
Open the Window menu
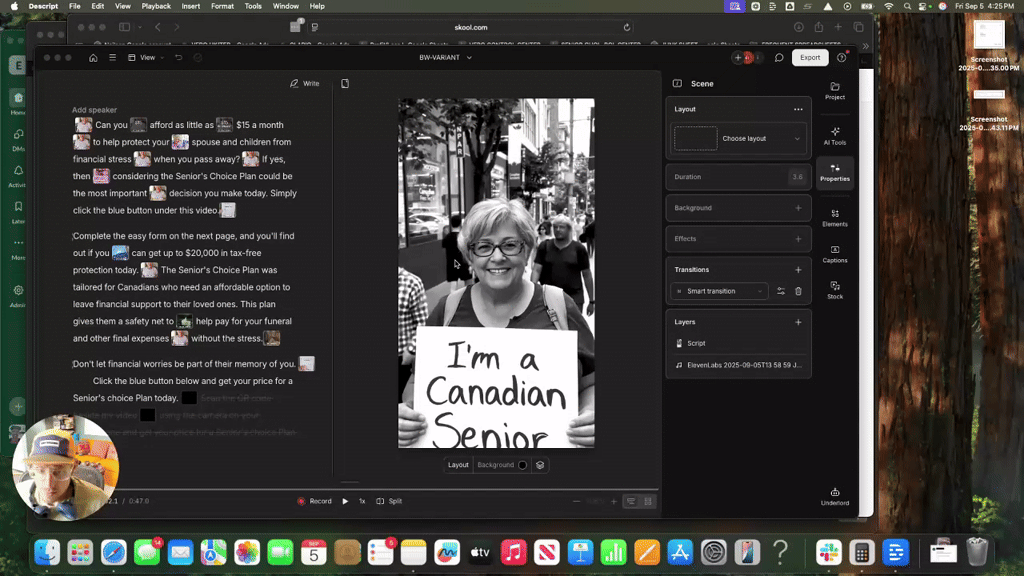click(x=285, y=6)
